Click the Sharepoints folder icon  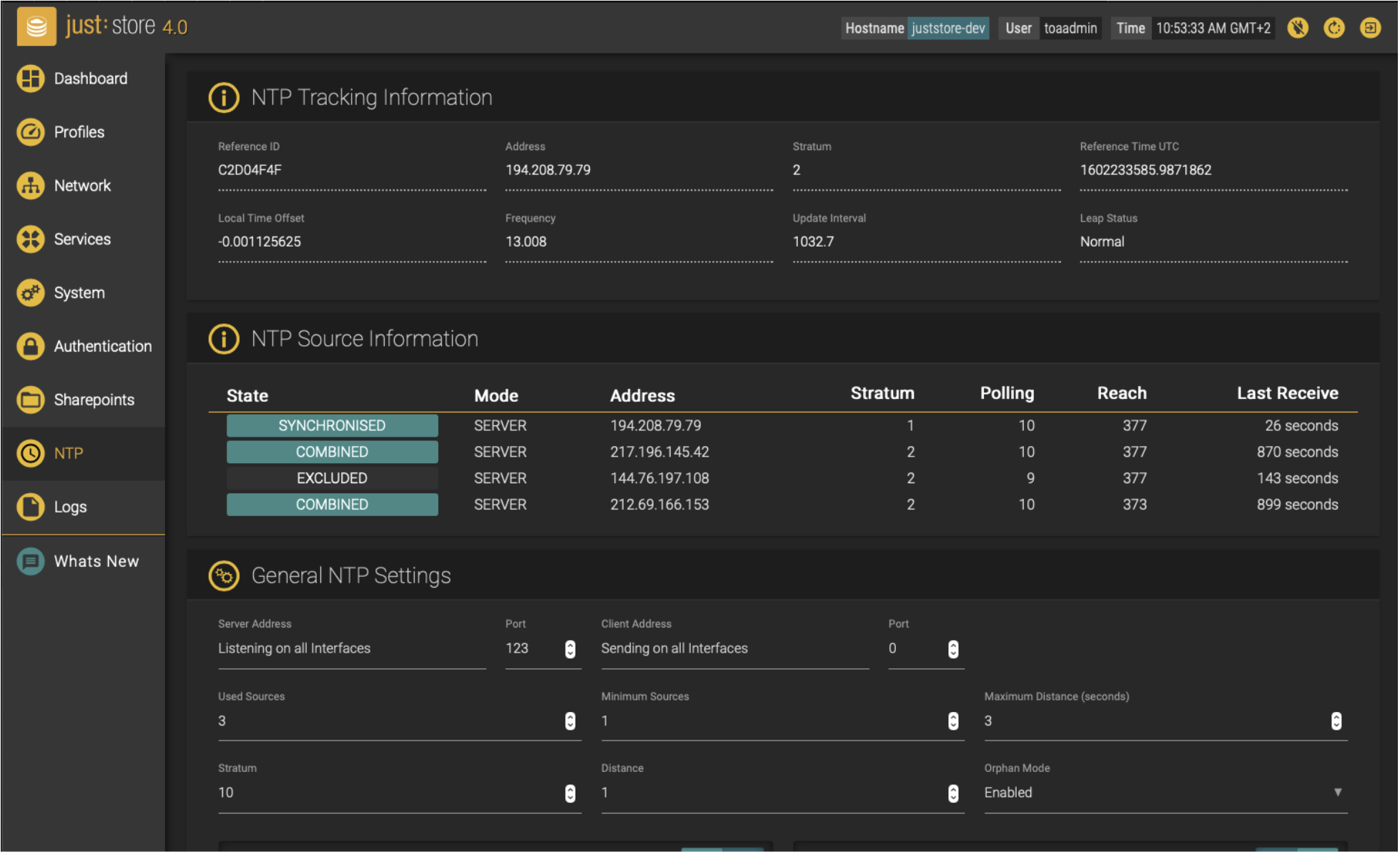tap(31, 400)
